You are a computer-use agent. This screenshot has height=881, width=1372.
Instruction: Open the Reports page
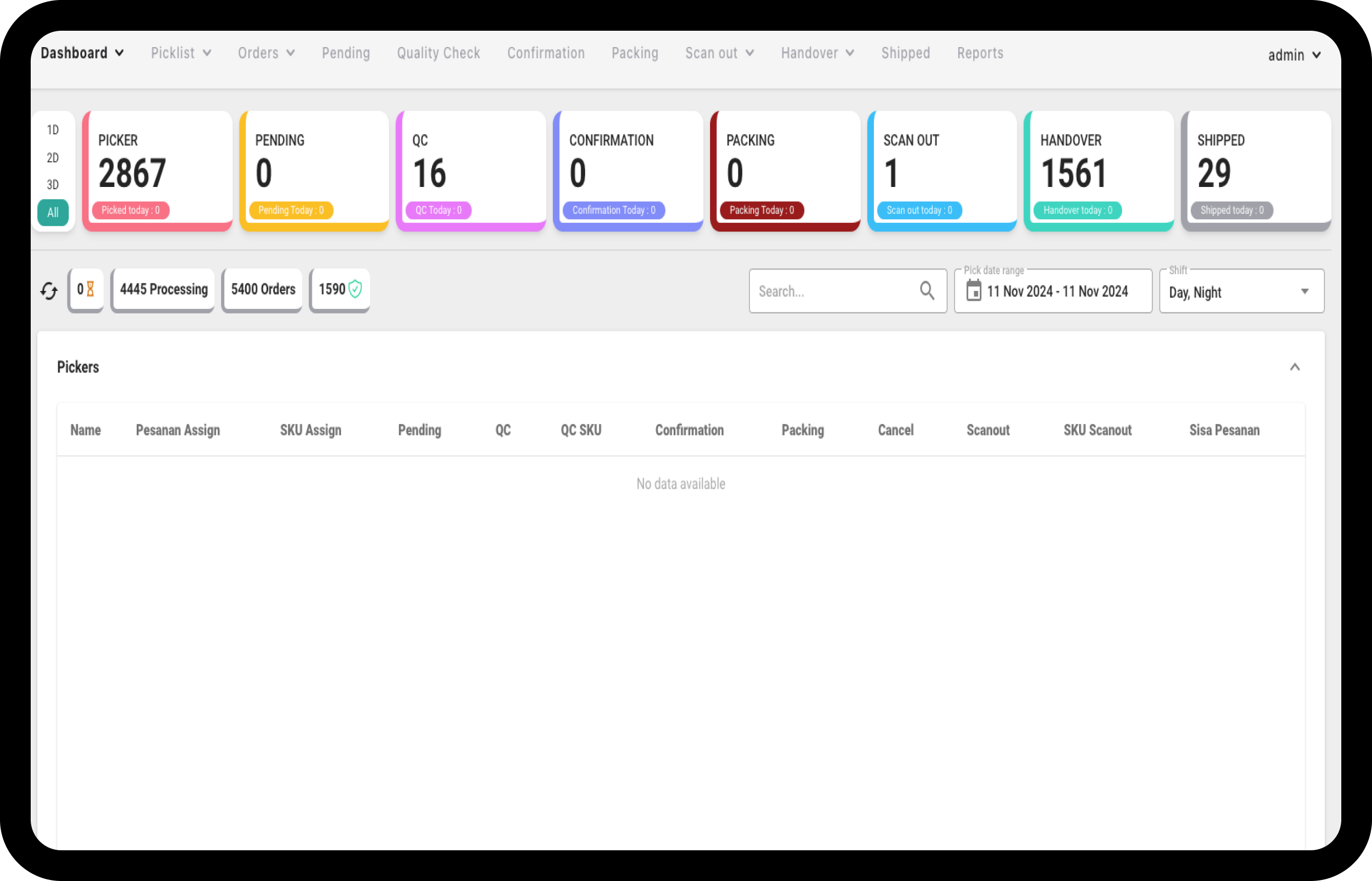tap(980, 53)
